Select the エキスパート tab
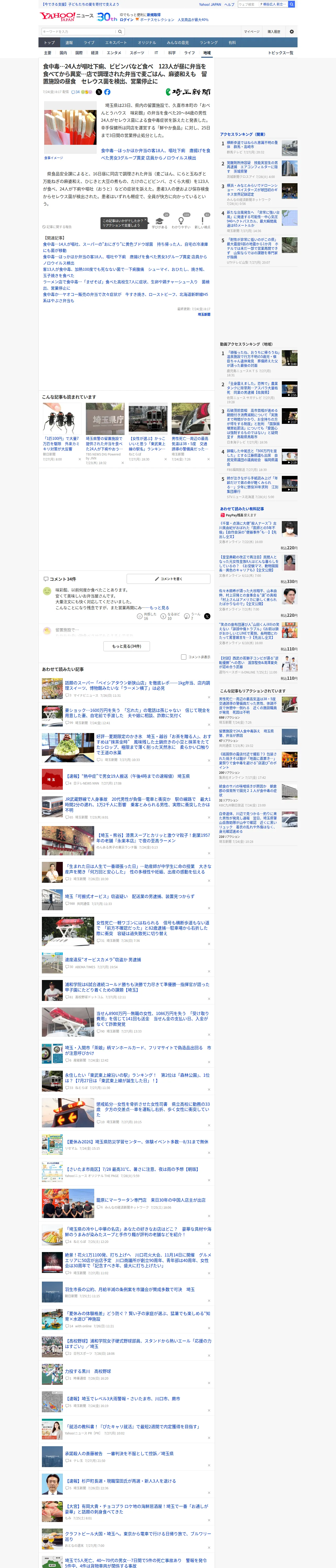Viewport: 336px width, 1568px height. pos(116,43)
